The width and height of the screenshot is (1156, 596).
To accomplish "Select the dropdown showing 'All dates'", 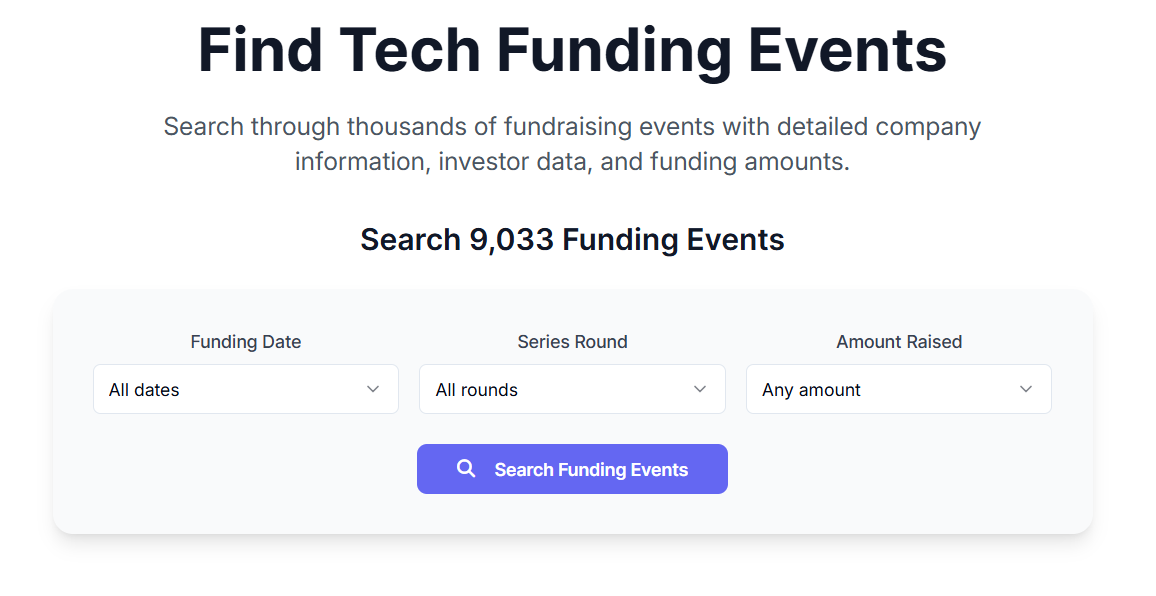I will [245, 389].
